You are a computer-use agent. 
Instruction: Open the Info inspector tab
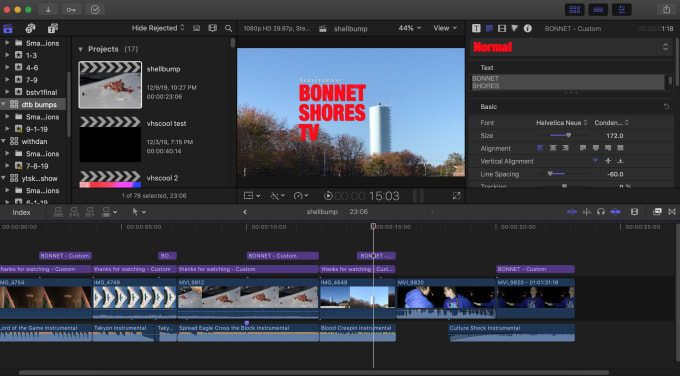pos(527,28)
